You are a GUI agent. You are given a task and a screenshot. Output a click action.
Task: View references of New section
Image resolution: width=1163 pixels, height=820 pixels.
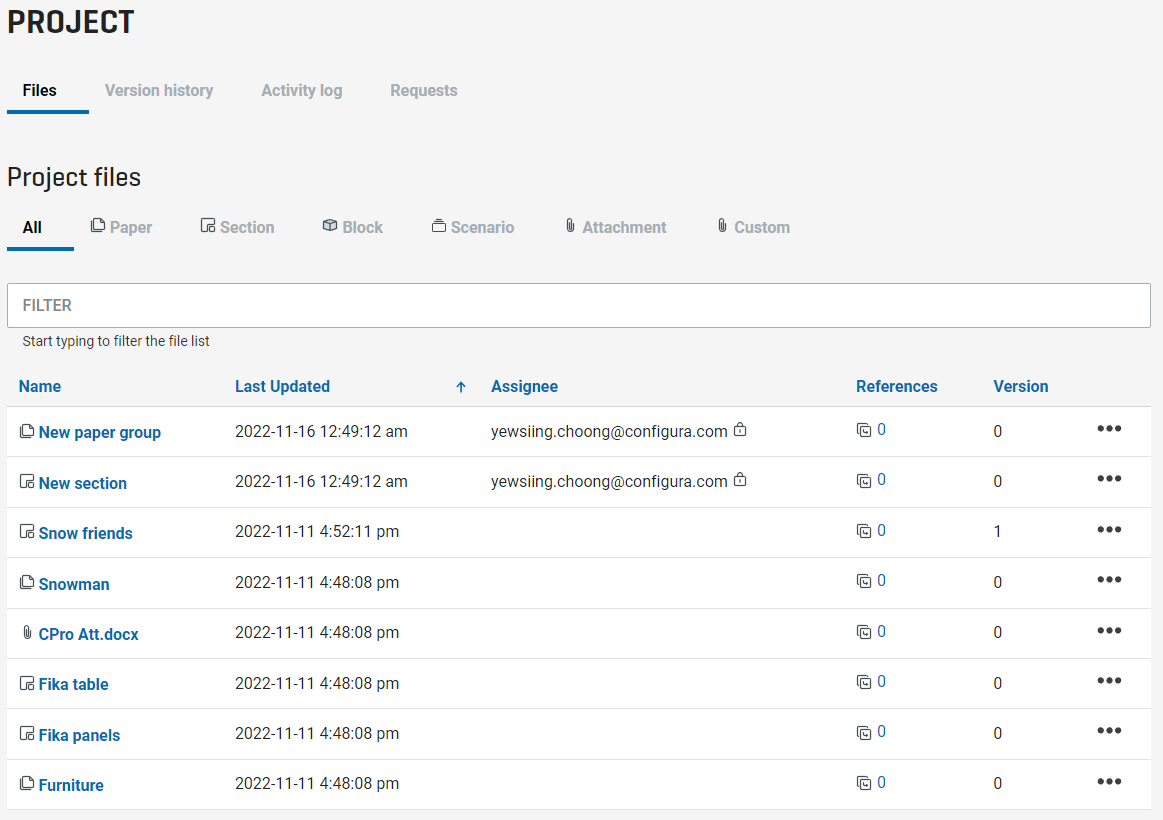872,480
